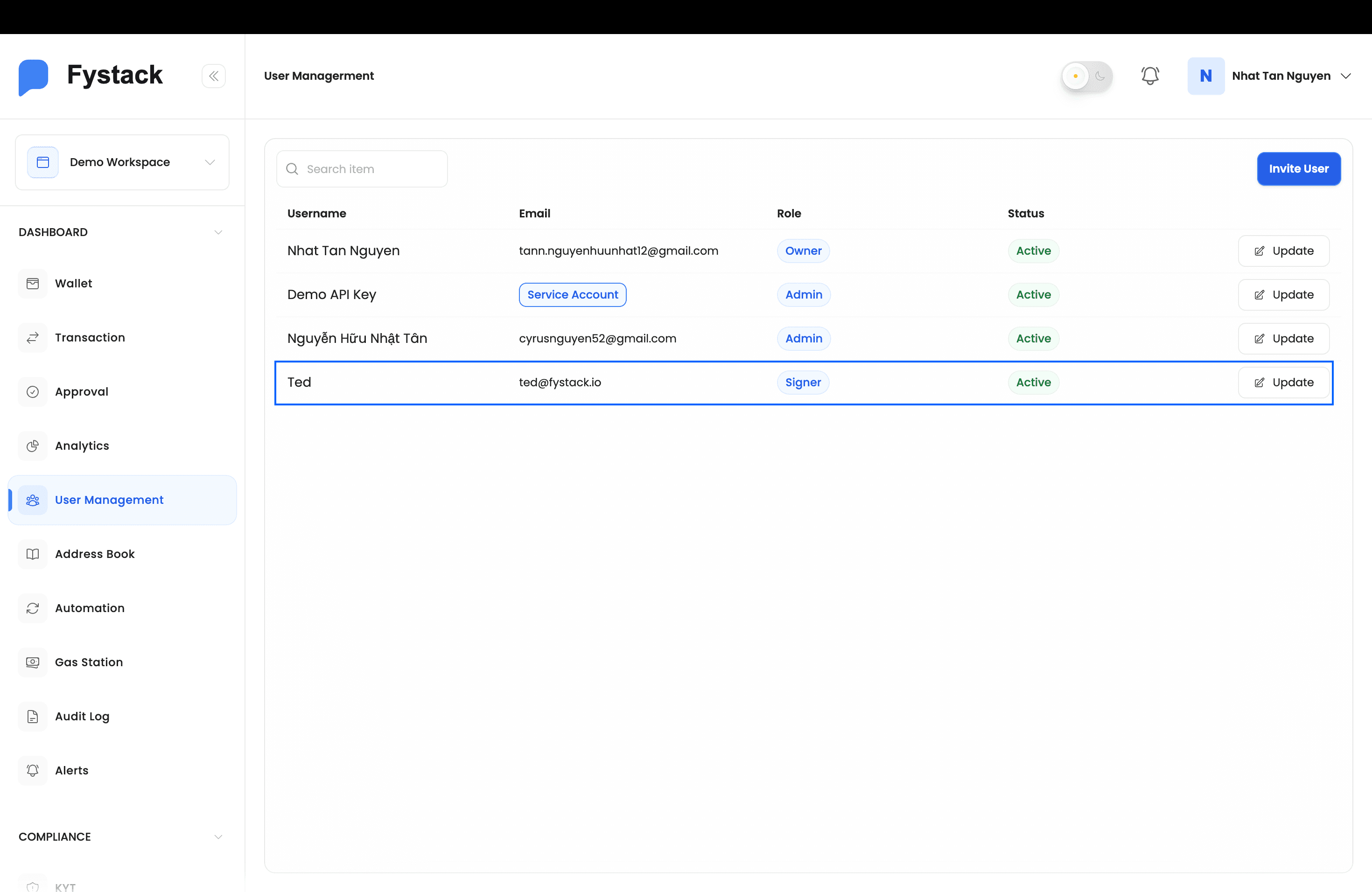Click the Audit Log document icon
Screen dimensions: 1372x892
coord(33,716)
